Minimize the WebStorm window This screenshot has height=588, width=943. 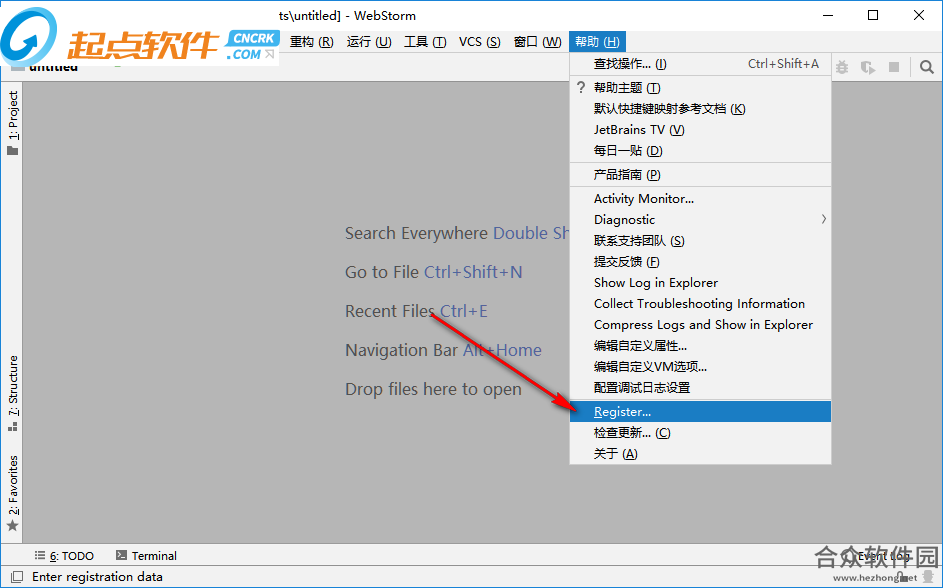point(828,15)
